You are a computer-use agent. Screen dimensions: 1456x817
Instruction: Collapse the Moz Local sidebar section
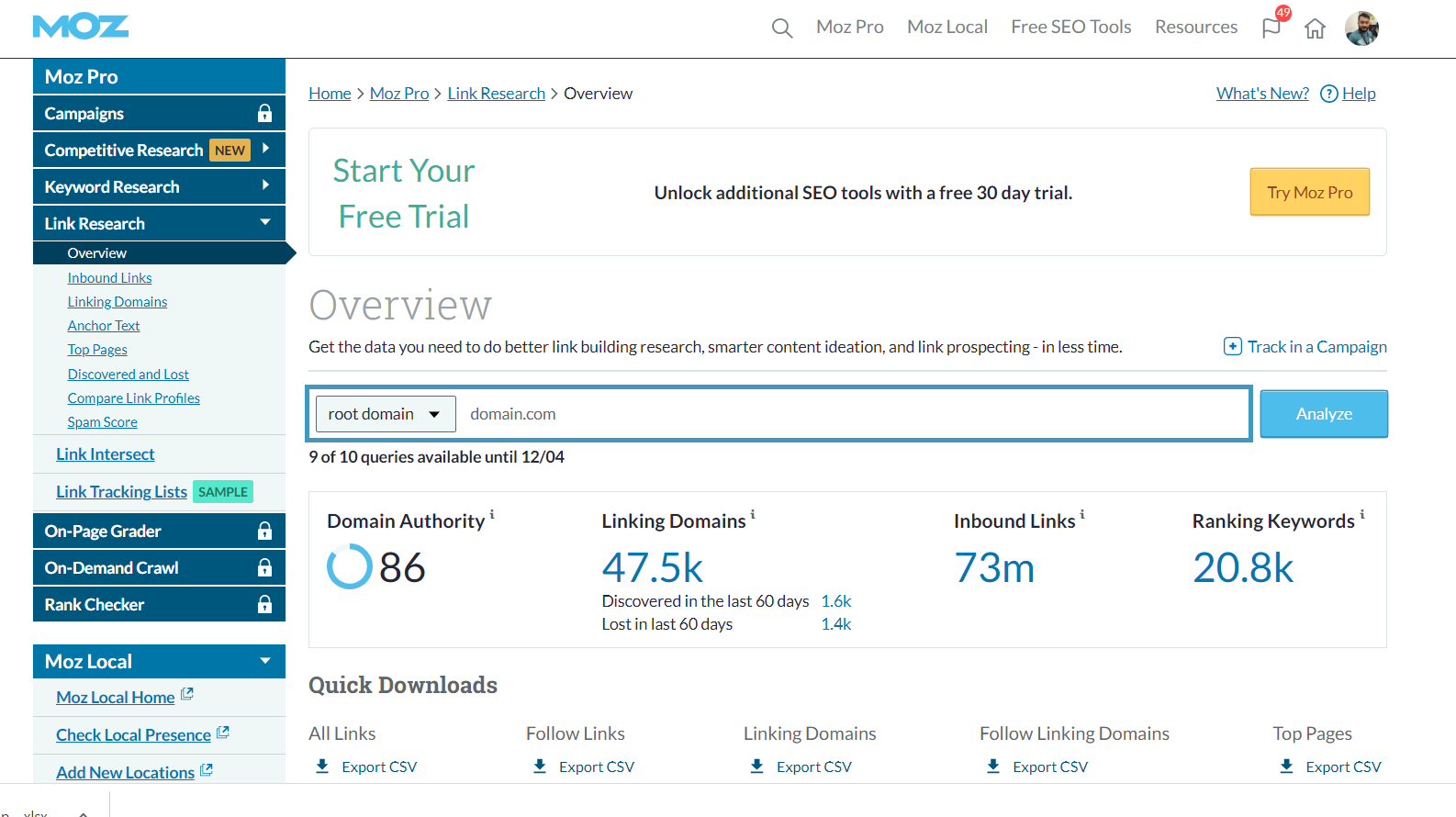point(265,661)
